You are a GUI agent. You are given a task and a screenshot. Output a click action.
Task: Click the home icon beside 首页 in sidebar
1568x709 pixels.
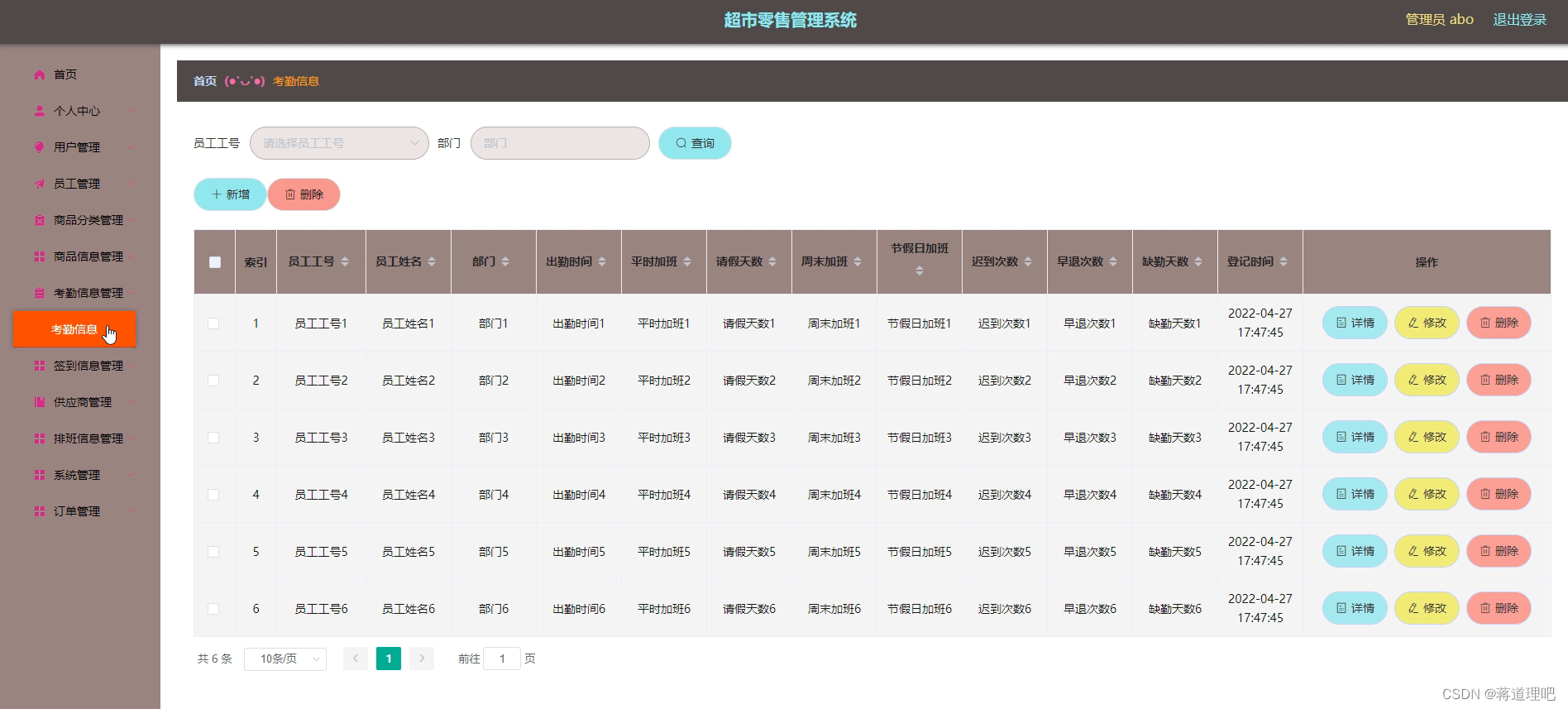(39, 74)
